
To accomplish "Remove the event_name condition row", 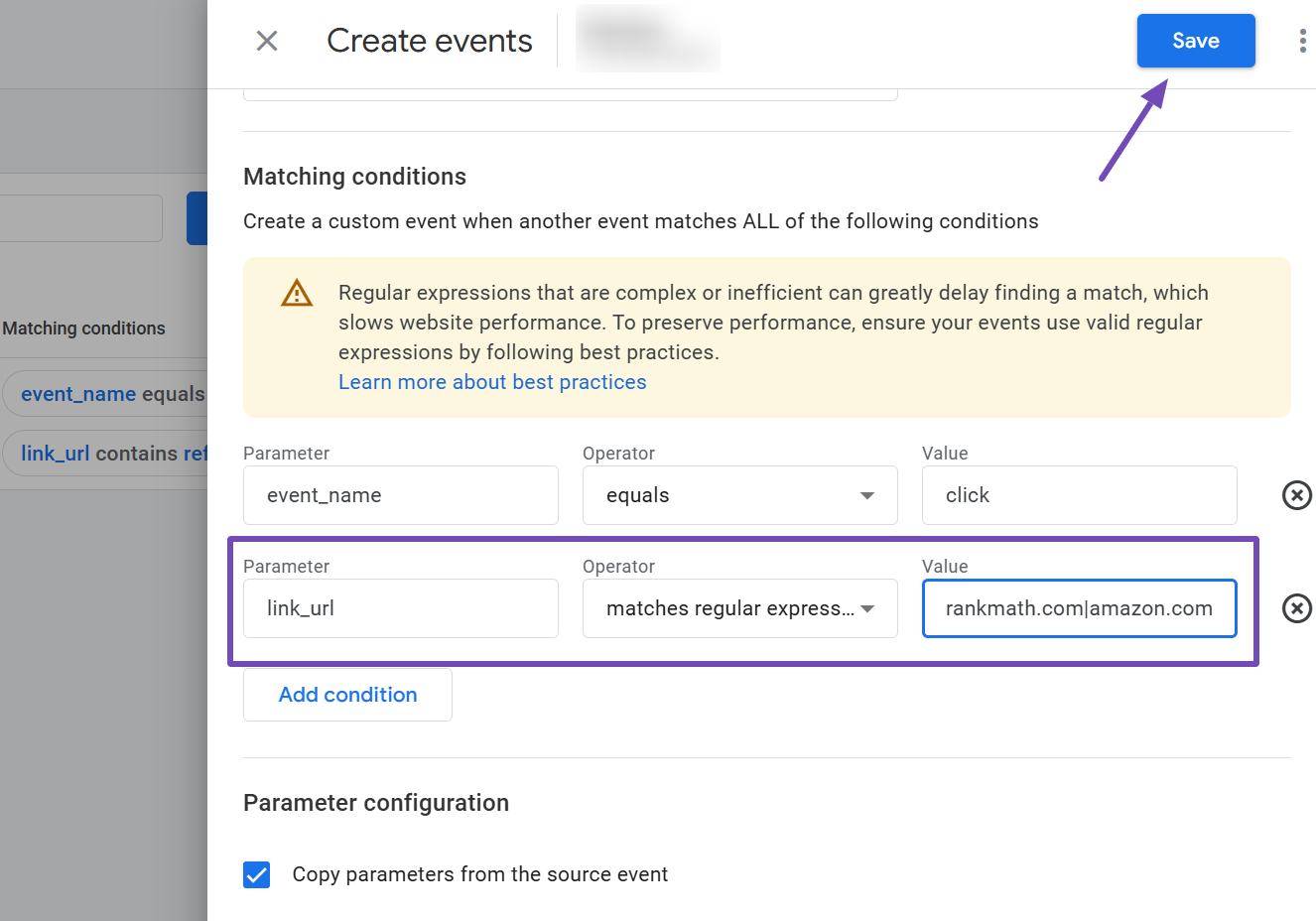I will [1296, 495].
